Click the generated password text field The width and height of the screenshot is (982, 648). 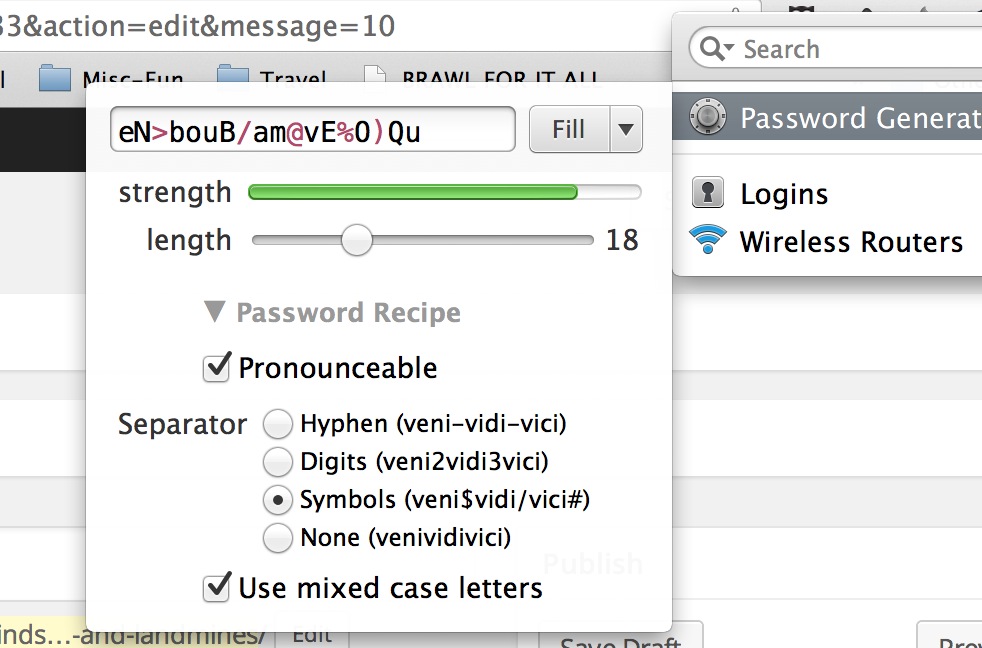click(x=313, y=129)
